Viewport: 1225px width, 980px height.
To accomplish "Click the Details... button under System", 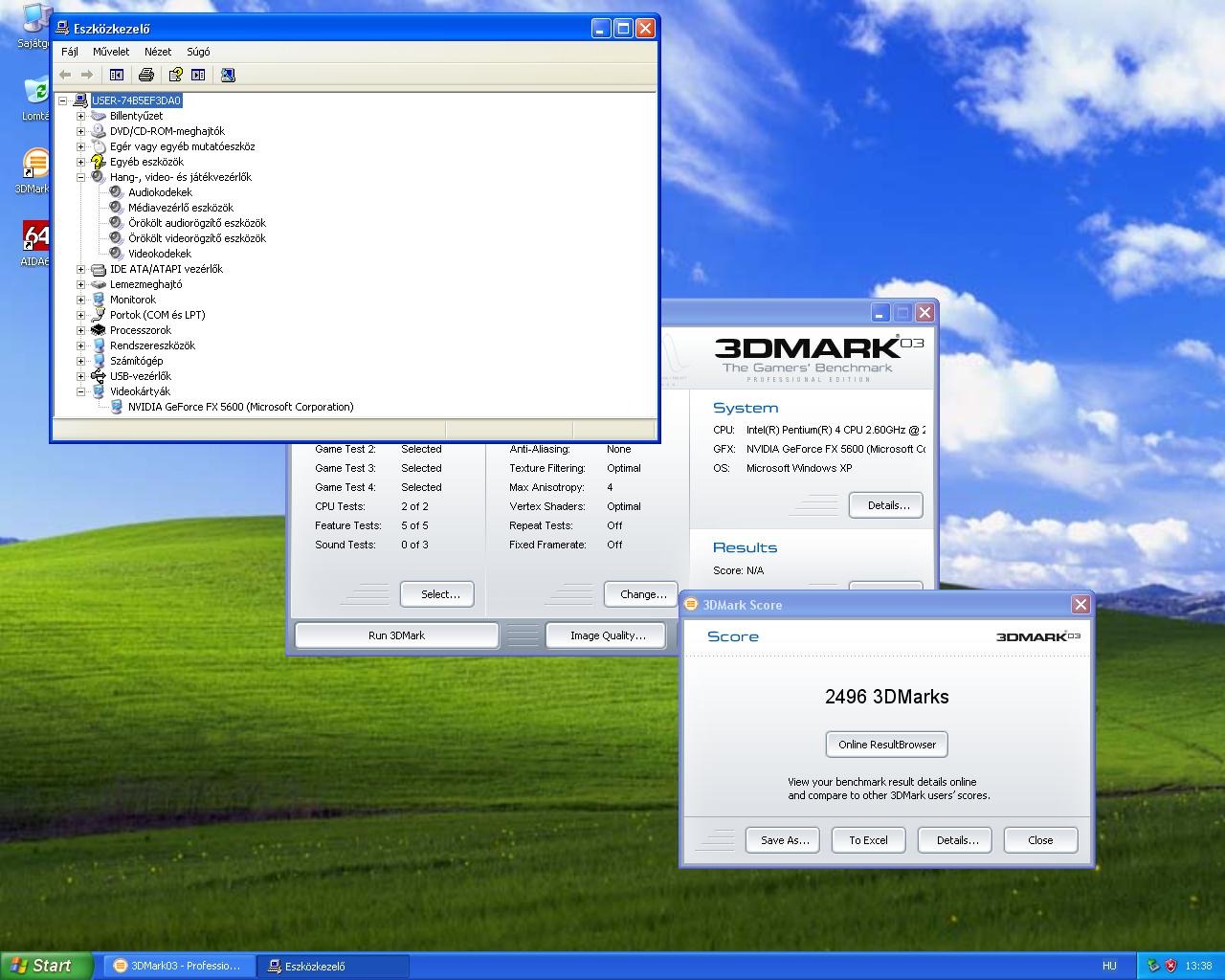I will click(x=888, y=505).
